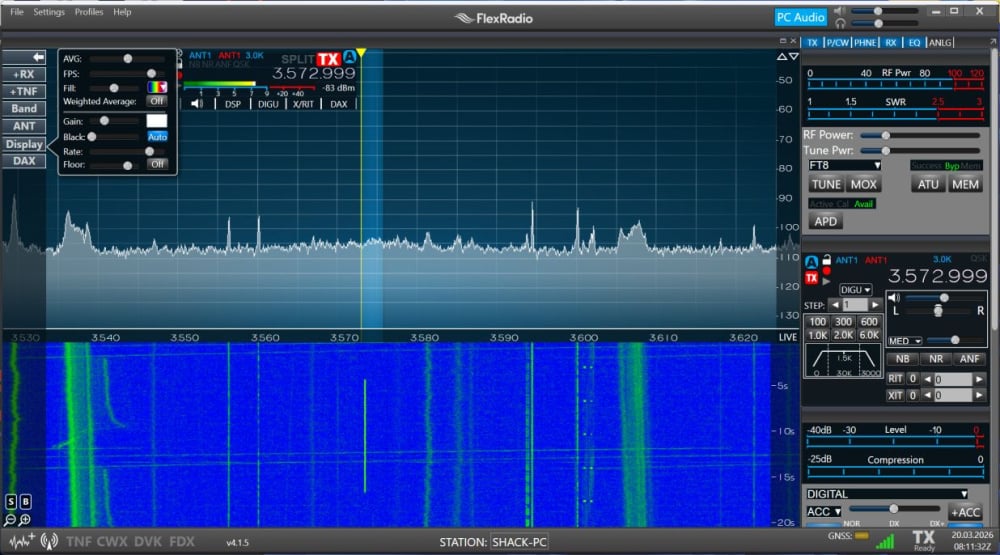This screenshot has height=555, width=1000.
Task: Open the DIGITAL profile dropdown
Action: pos(886,494)
